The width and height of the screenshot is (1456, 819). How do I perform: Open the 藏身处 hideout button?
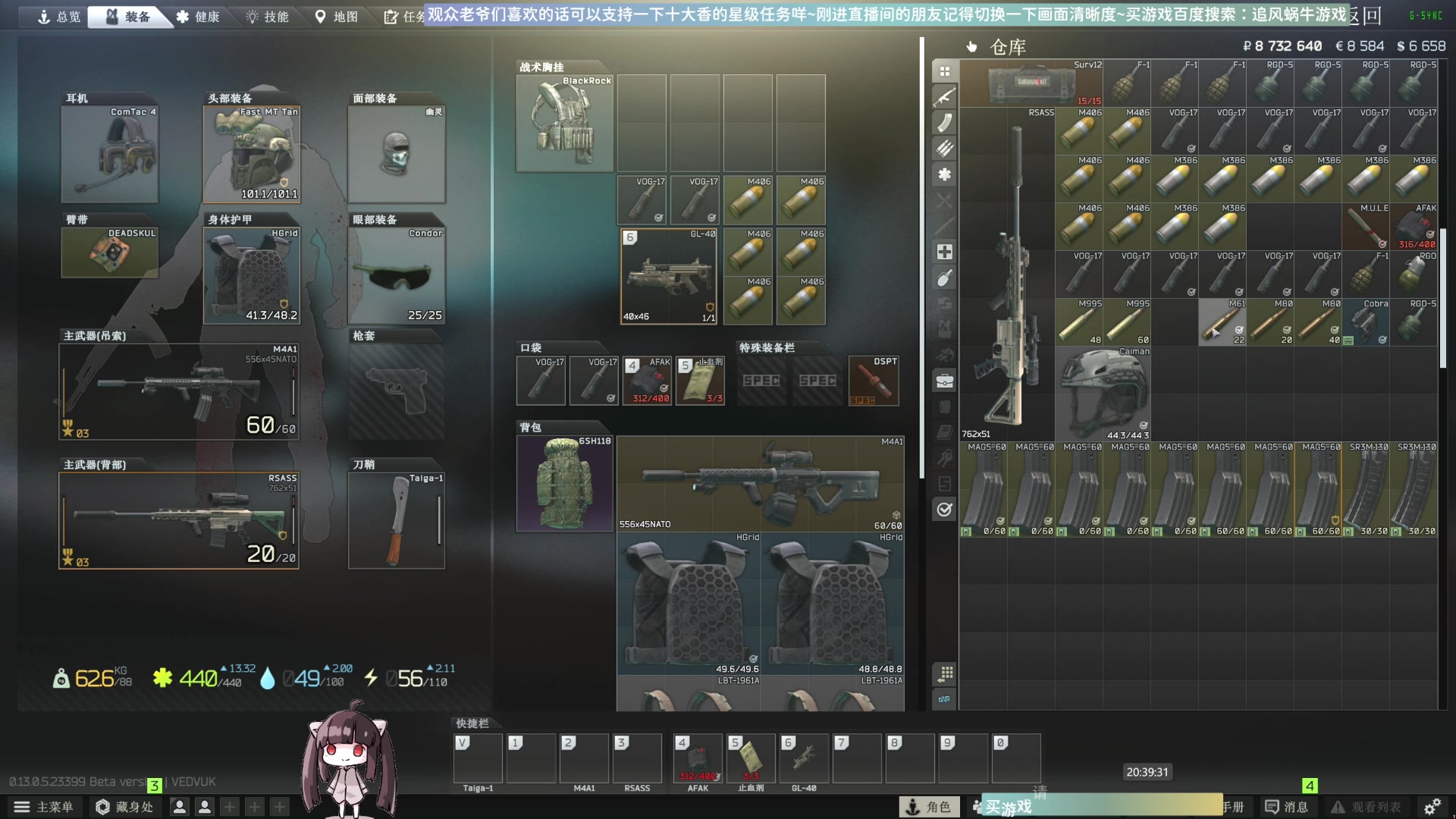click(124, 807)
